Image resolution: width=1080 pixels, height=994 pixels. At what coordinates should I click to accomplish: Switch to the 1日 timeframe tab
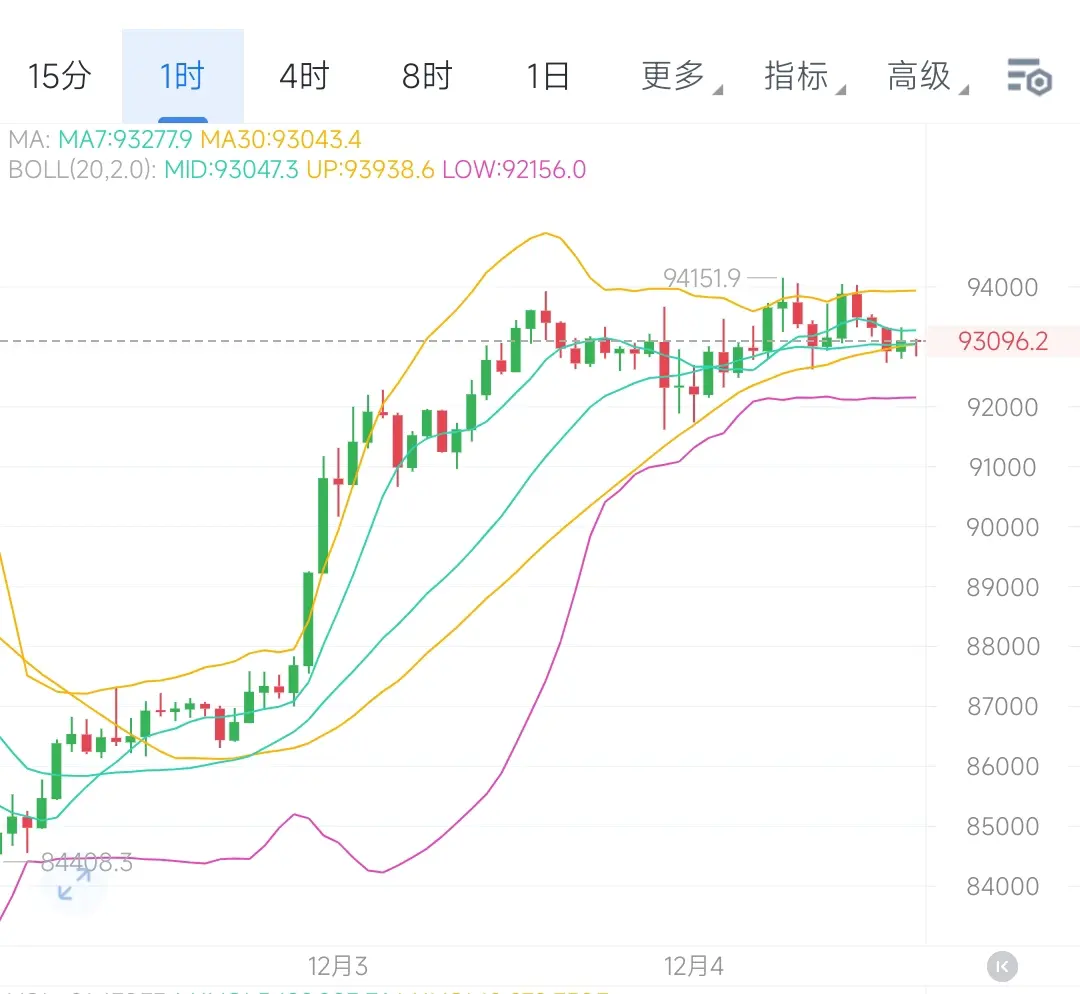click(549, 76)
